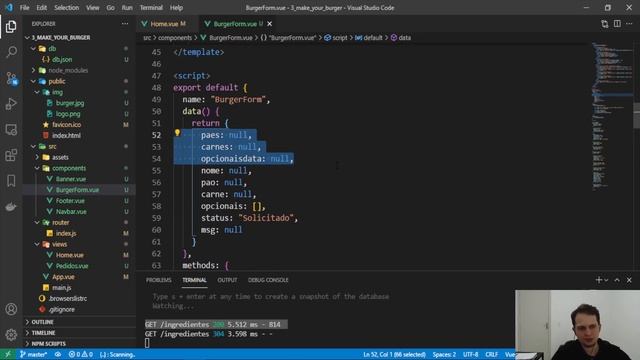Image resolution: width=640 pixels, height=360 pixels.
Task: Open the Selection menu
Action: [x=67, y=8]
